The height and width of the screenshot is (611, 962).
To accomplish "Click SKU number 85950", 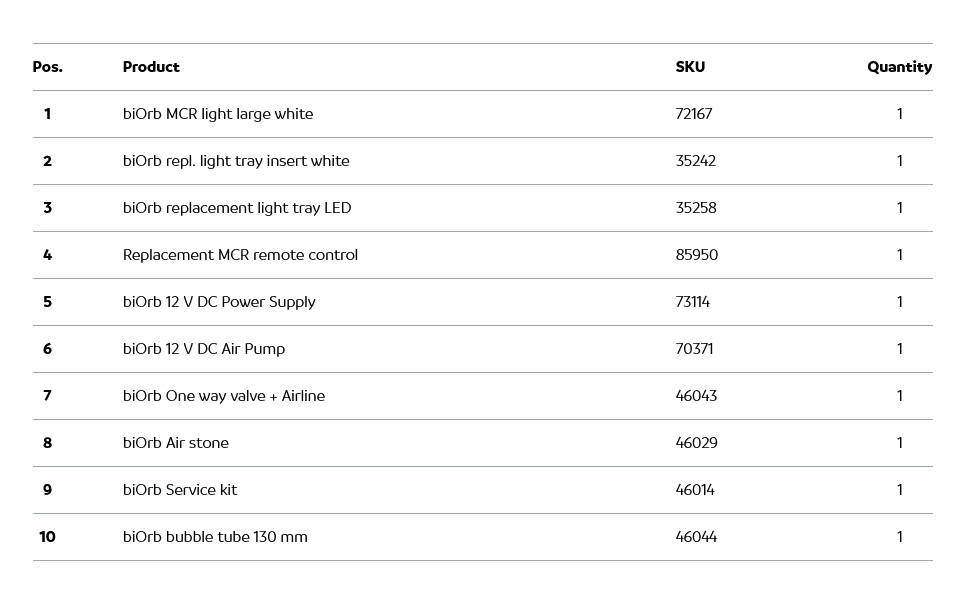I will [x=697, y=255].
